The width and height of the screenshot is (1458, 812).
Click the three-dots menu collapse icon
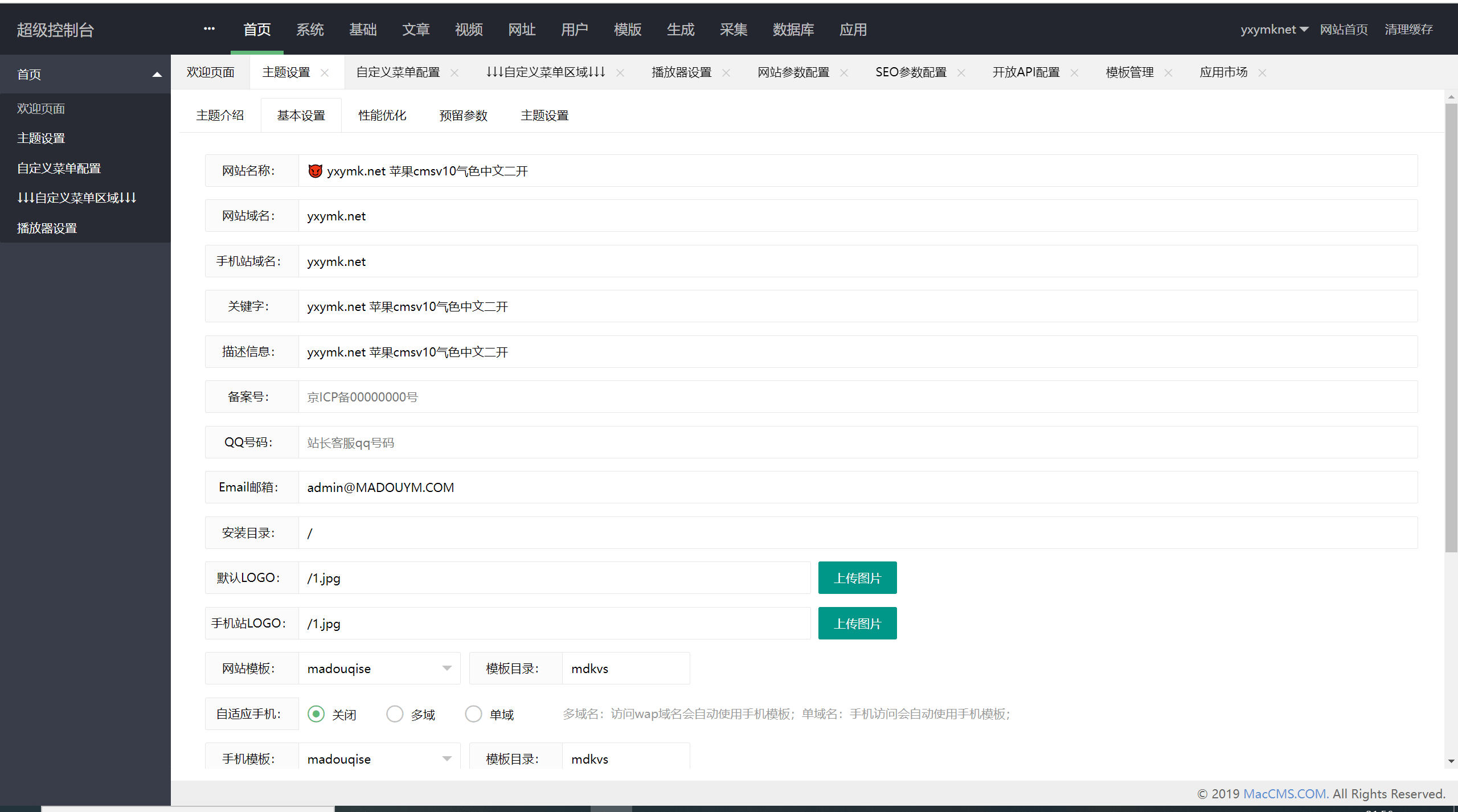[x=209, y=29]
